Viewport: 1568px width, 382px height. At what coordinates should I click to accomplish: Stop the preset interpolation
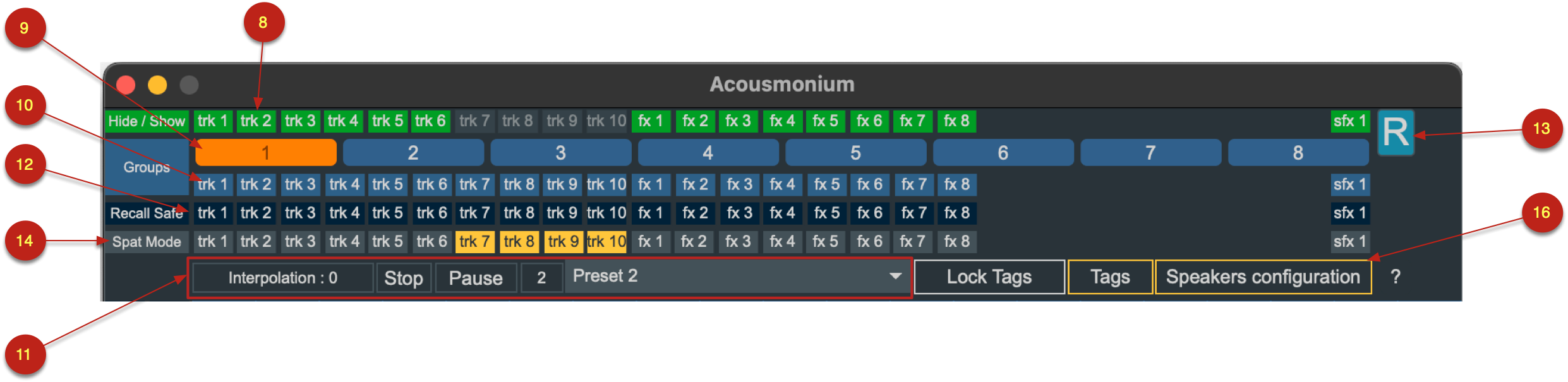404,278
